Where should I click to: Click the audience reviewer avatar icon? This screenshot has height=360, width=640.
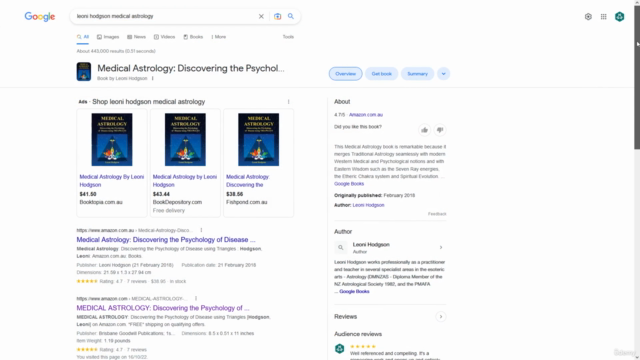coord(340,349)
